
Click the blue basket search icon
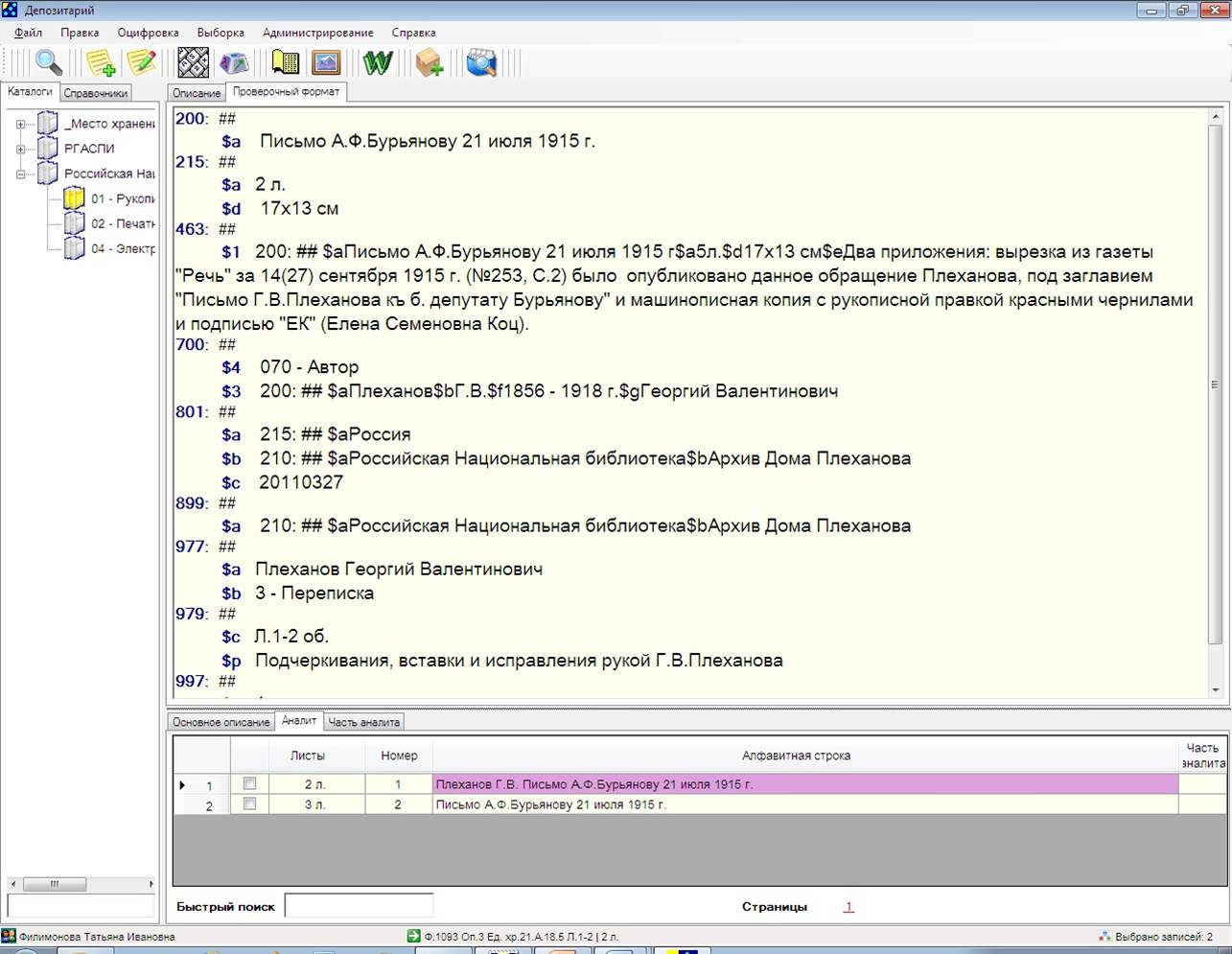(x=481, y=63)
